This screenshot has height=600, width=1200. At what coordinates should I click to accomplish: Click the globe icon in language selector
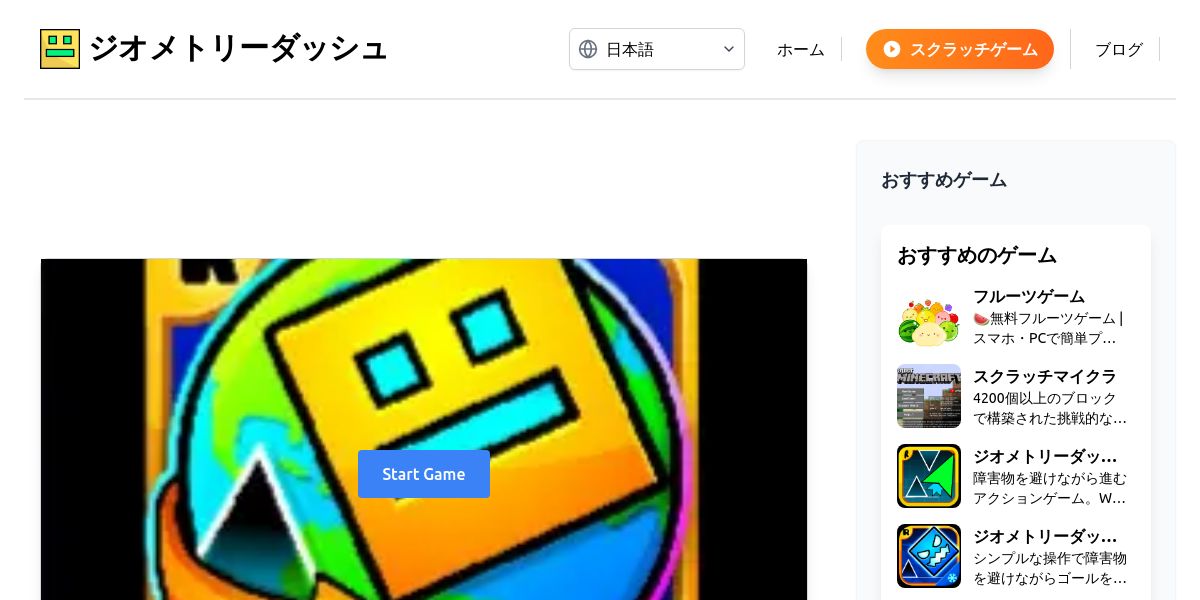(588, 49)
